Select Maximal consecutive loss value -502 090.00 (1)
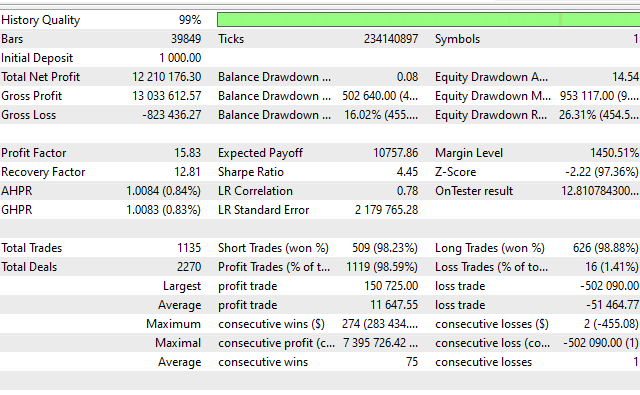This screenshot has width=640, height=395. (601, 343)
